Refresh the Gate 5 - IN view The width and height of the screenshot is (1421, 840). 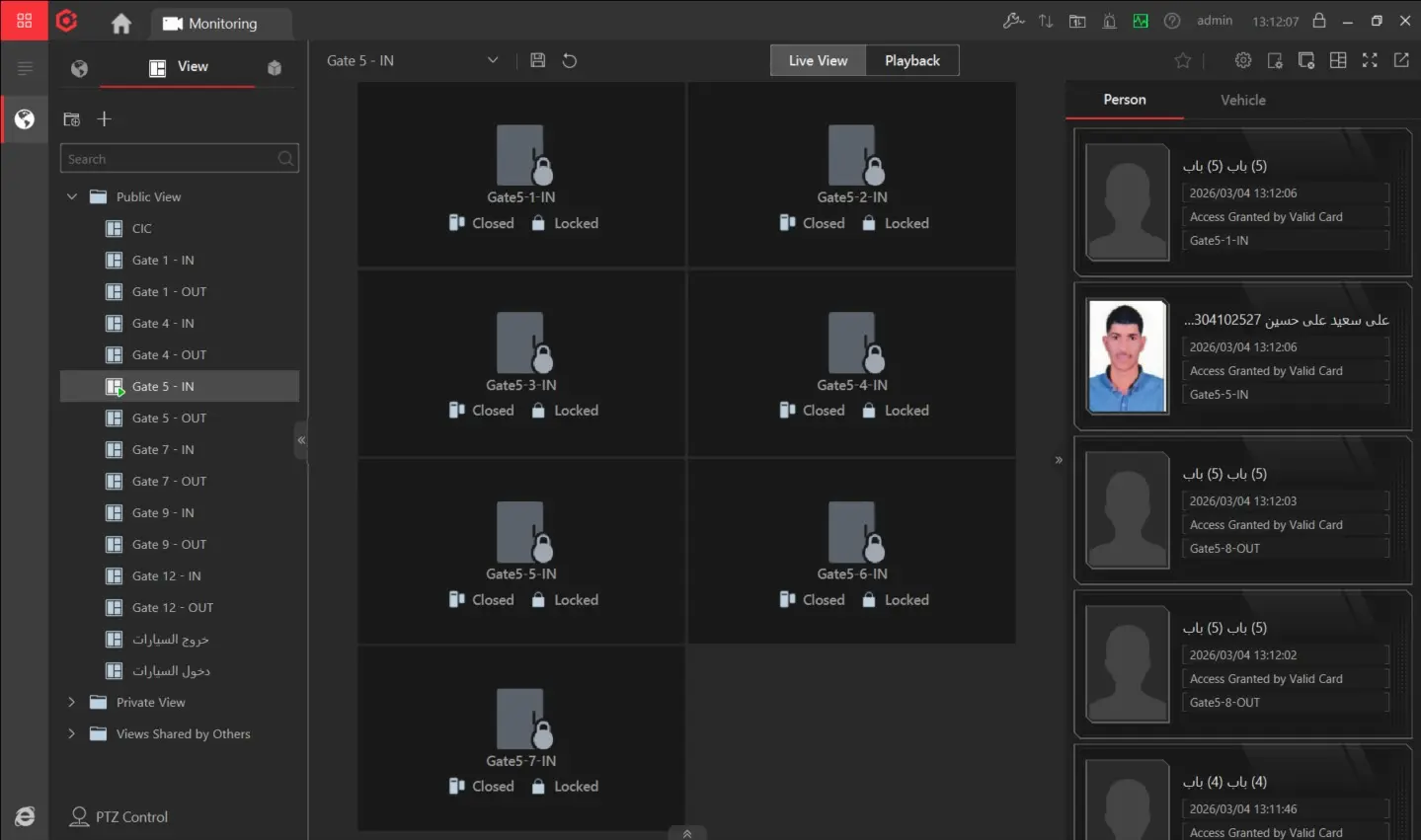570,60
